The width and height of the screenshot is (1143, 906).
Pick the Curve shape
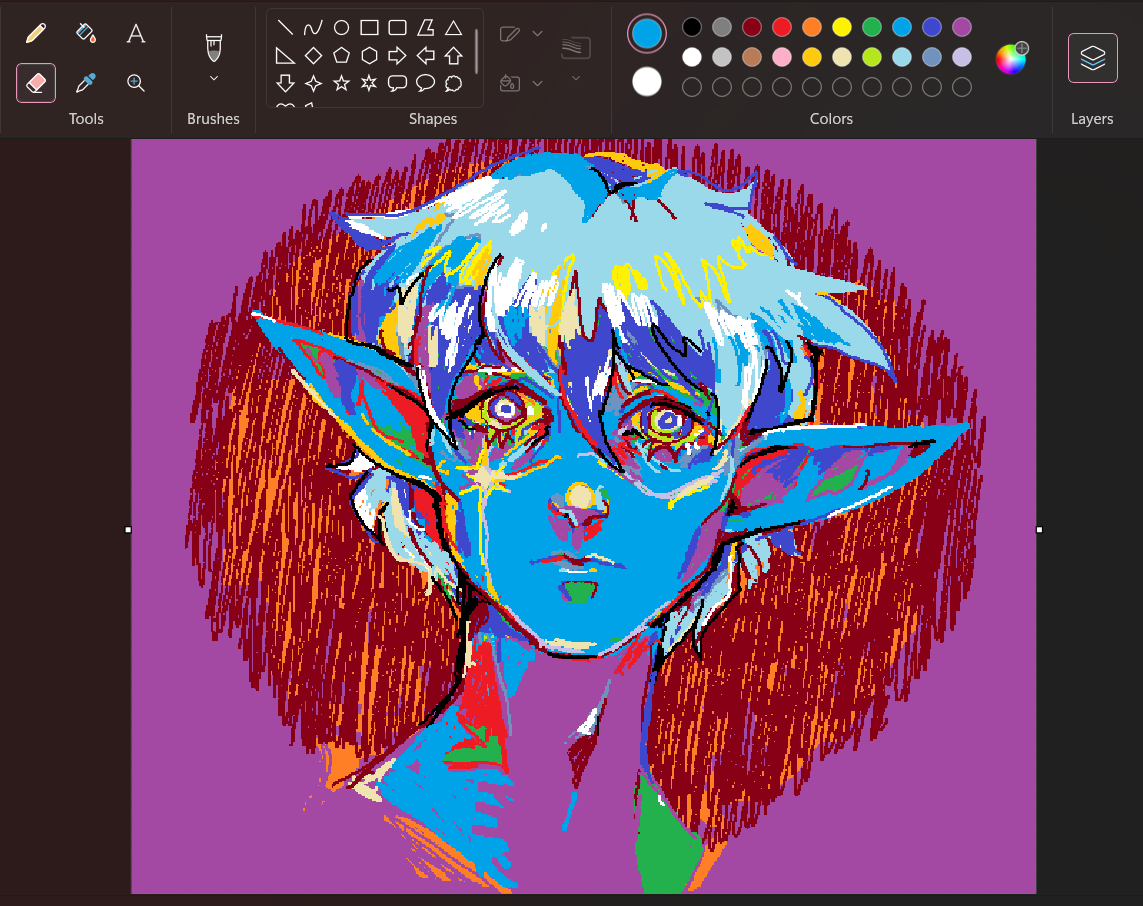tap(313, 28)
